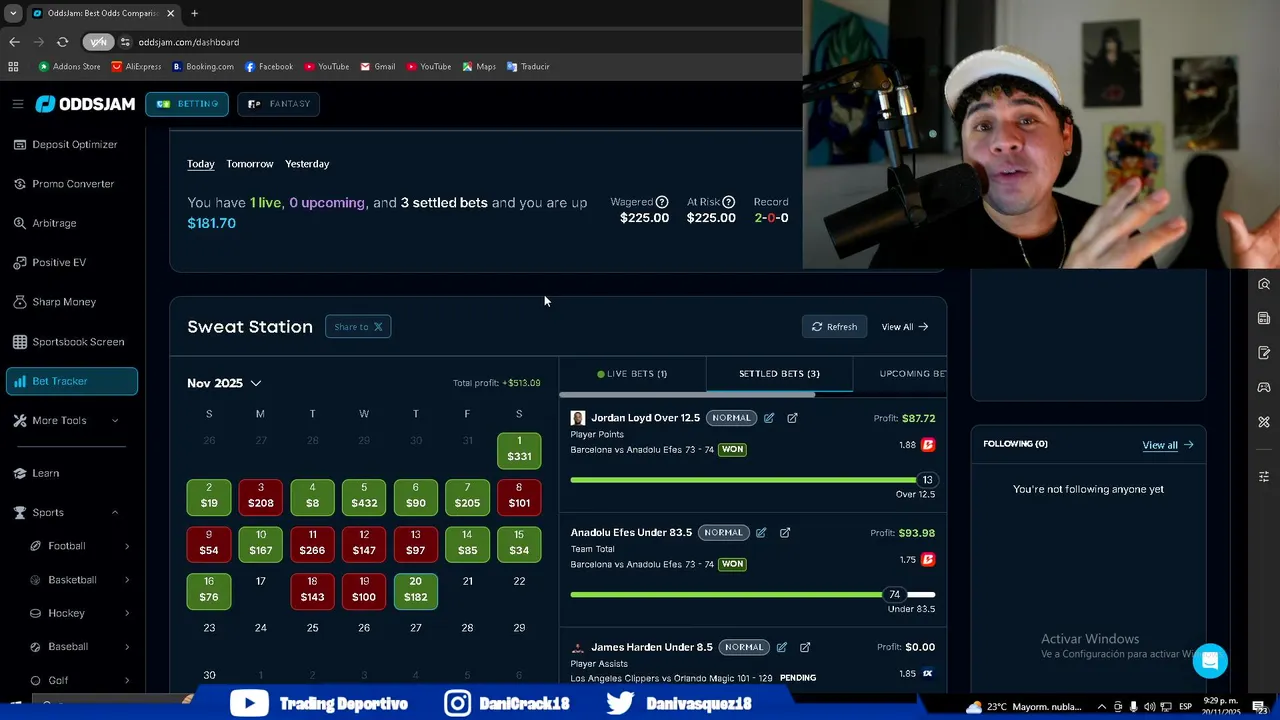
Task: Select the Yesterday tab
Action: click(x=307, y=164)
